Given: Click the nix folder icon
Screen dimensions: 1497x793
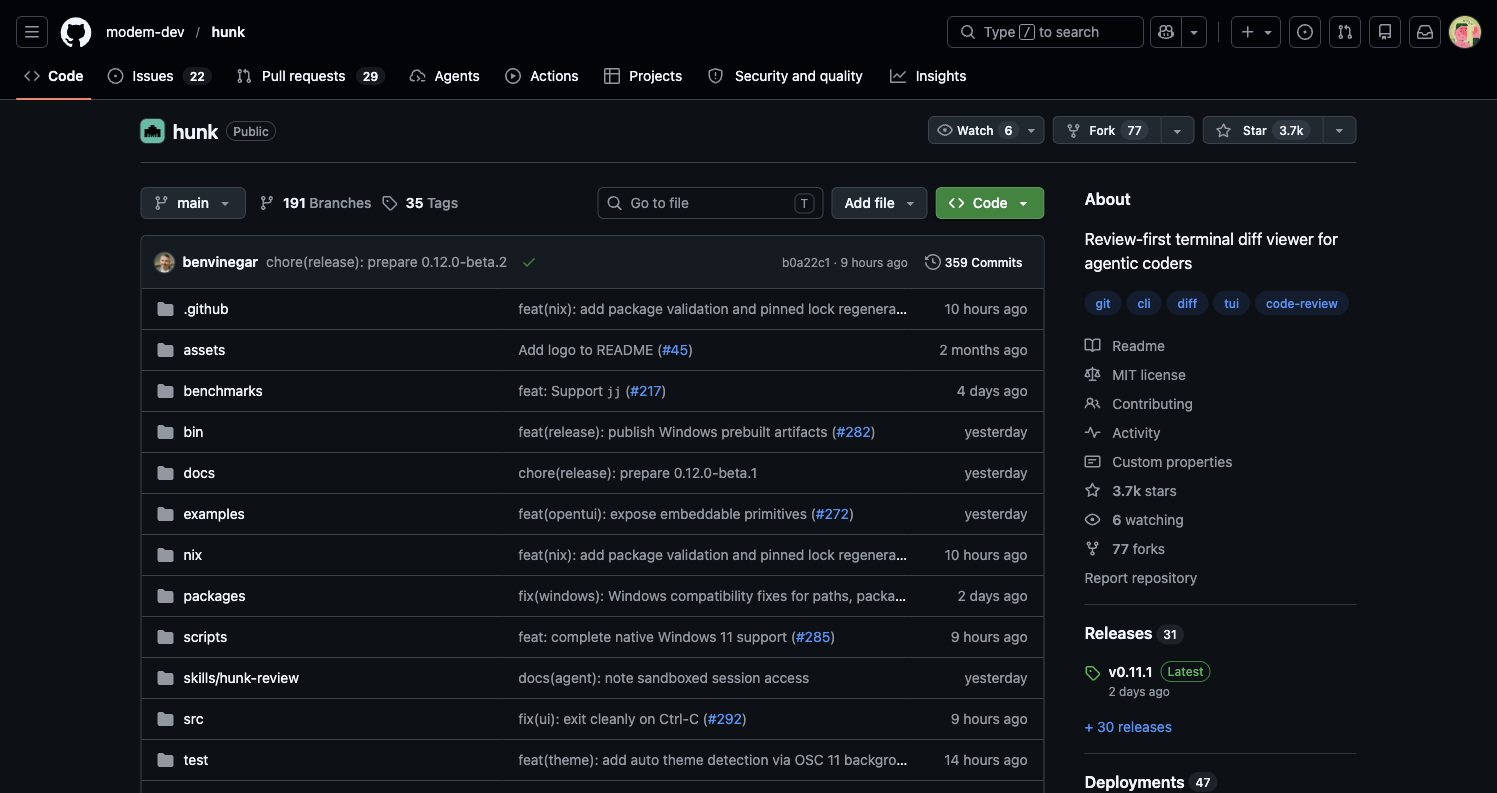Looking at the screenshot, I should click(x=165, y=555).
